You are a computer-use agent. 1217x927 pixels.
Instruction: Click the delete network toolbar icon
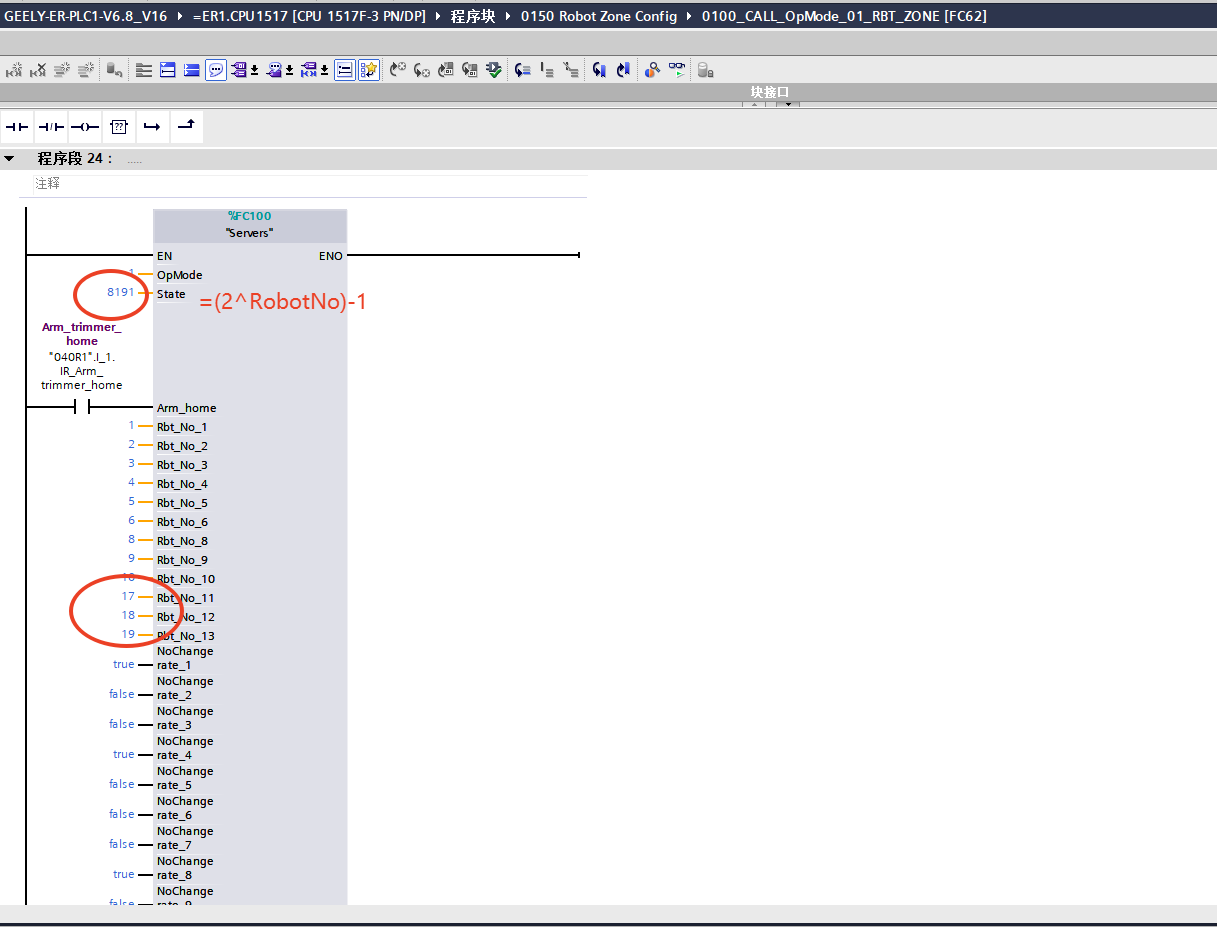click(x=38, y=70)
